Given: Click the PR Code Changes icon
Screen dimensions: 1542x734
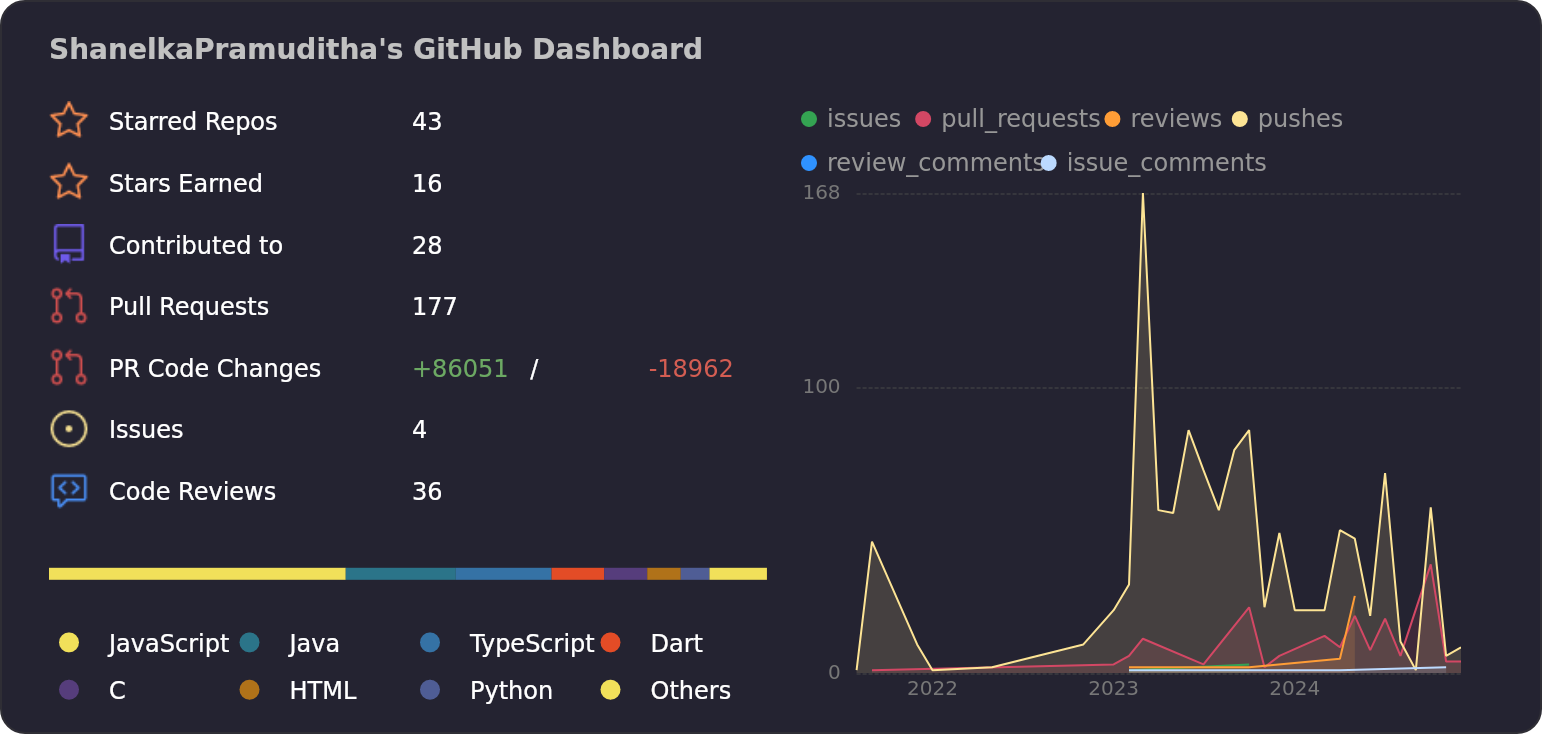Looking at the screenshot, I should point(68,367).
